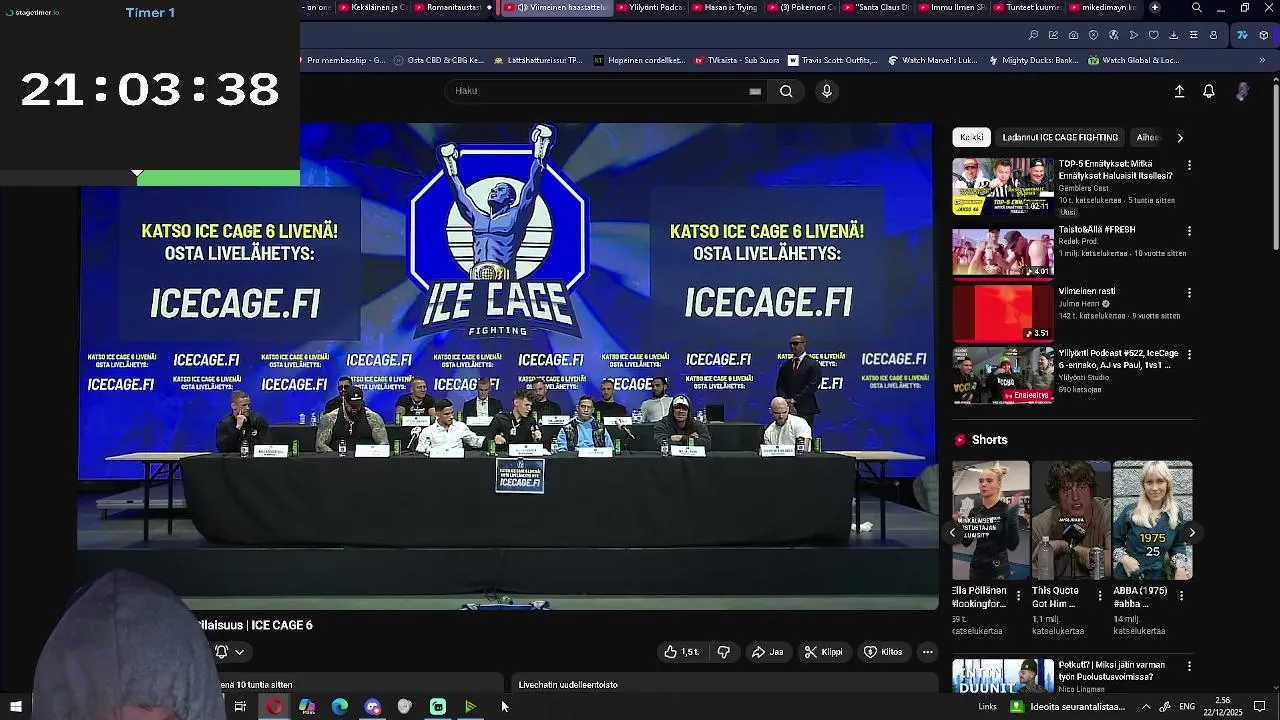Open more actions menu under the video
This screenshot has width=1280, height=720.
tap(928, 652)
